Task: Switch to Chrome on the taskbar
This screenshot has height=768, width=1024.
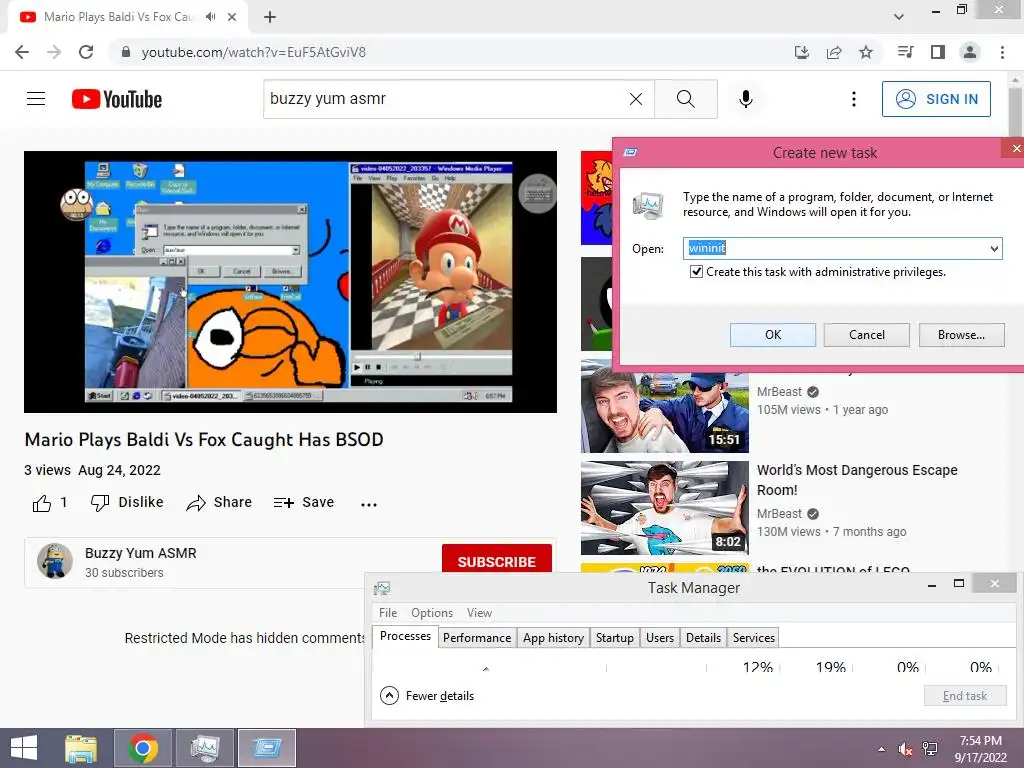Action: coord(143,748)
